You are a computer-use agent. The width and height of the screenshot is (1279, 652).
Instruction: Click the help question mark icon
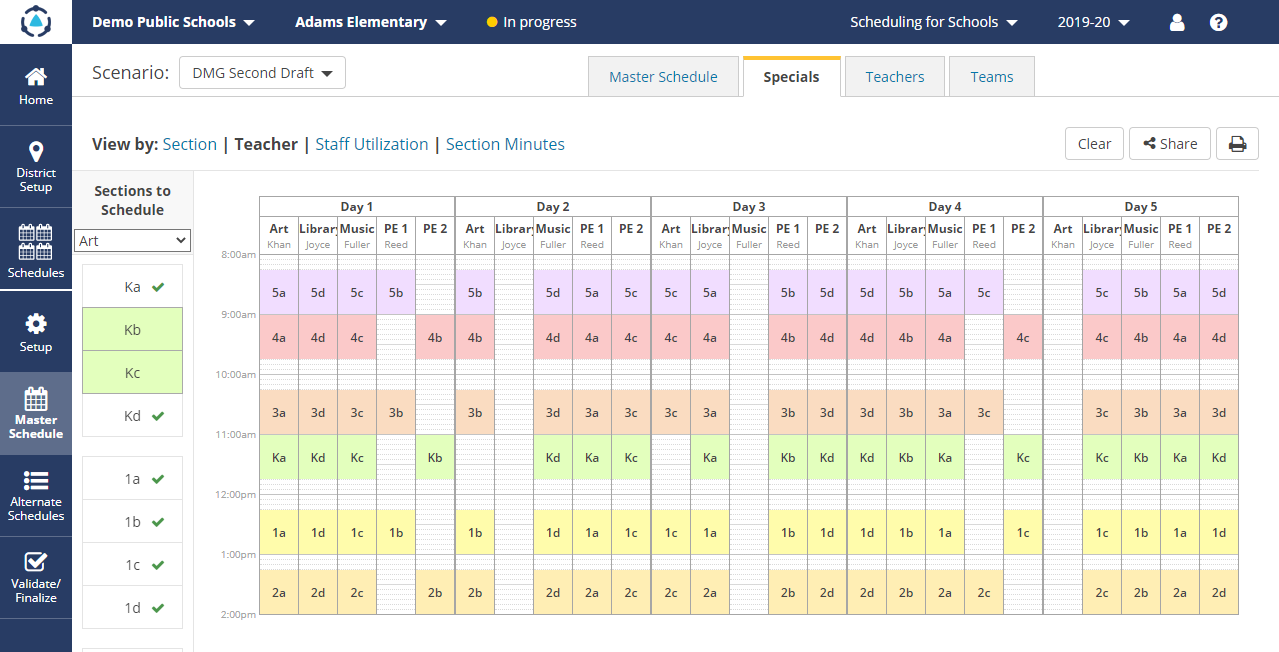(1218, 21)
